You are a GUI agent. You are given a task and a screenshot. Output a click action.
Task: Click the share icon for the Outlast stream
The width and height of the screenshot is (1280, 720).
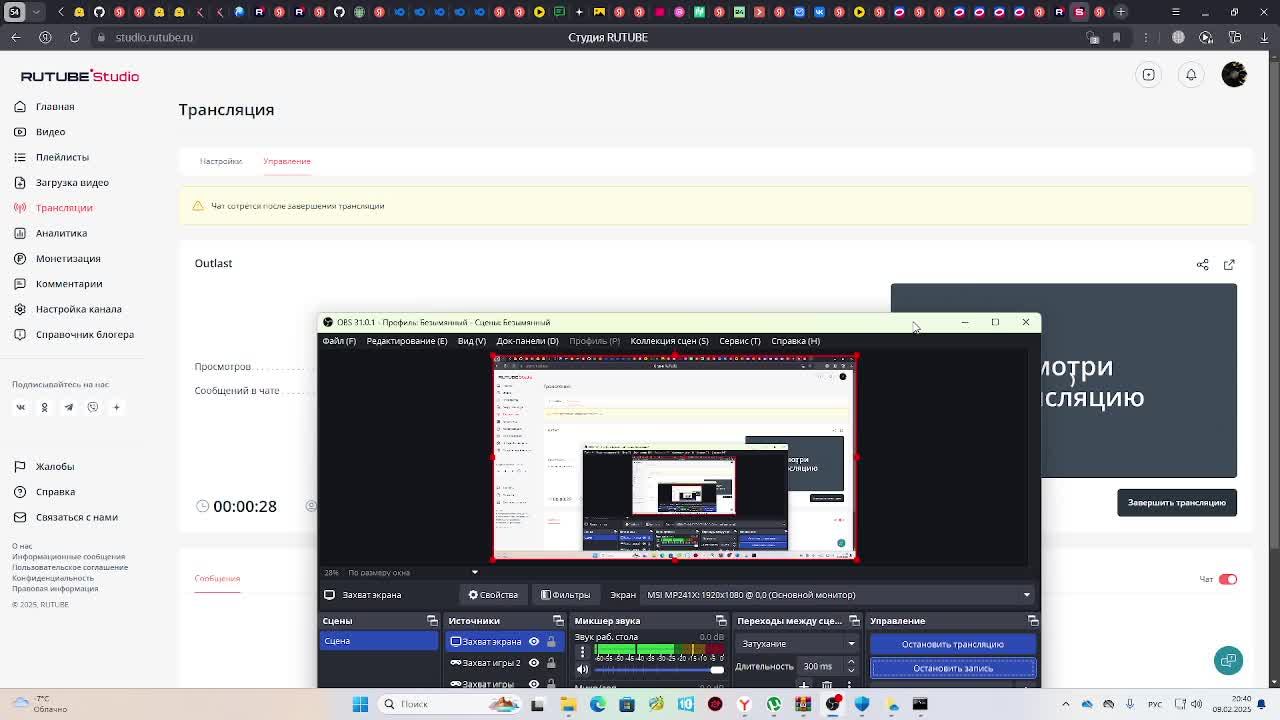click(1203, 265)
